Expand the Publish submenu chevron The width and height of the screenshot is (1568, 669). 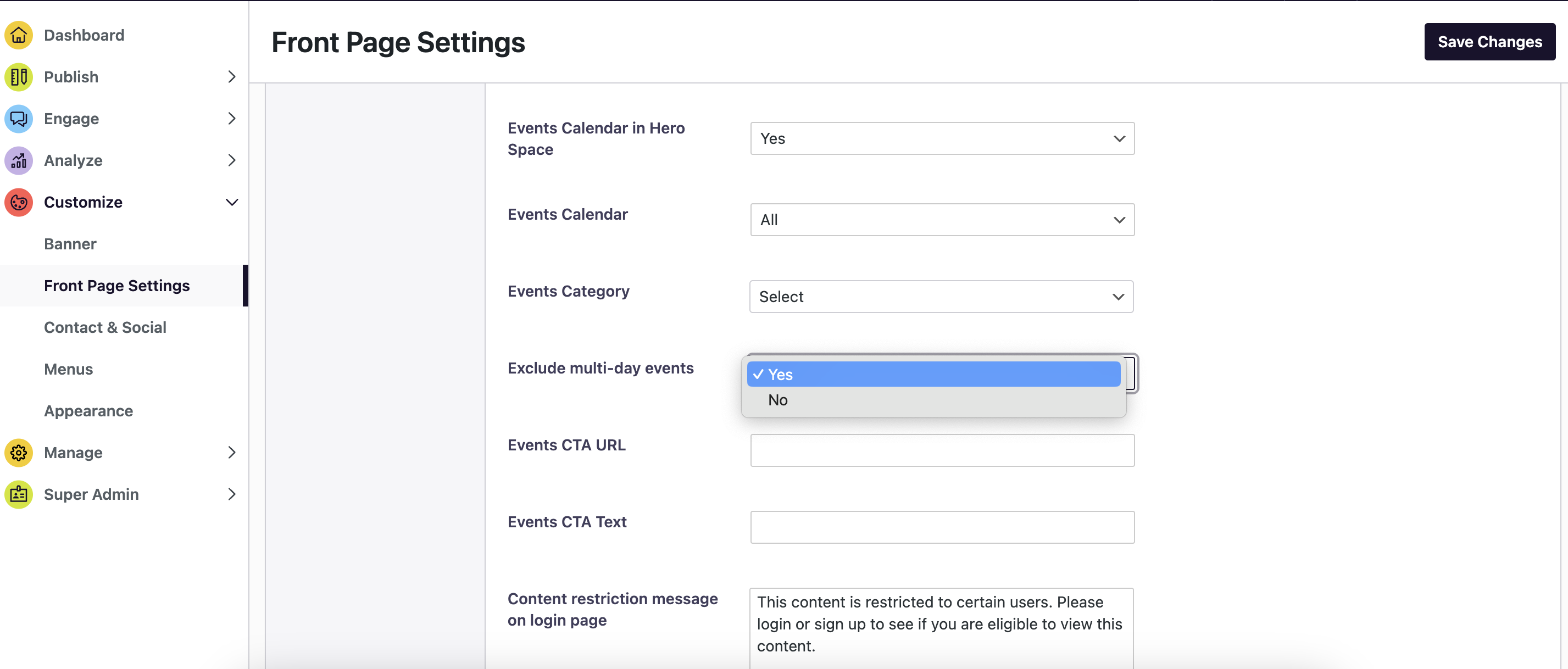[x=231, y=77]
